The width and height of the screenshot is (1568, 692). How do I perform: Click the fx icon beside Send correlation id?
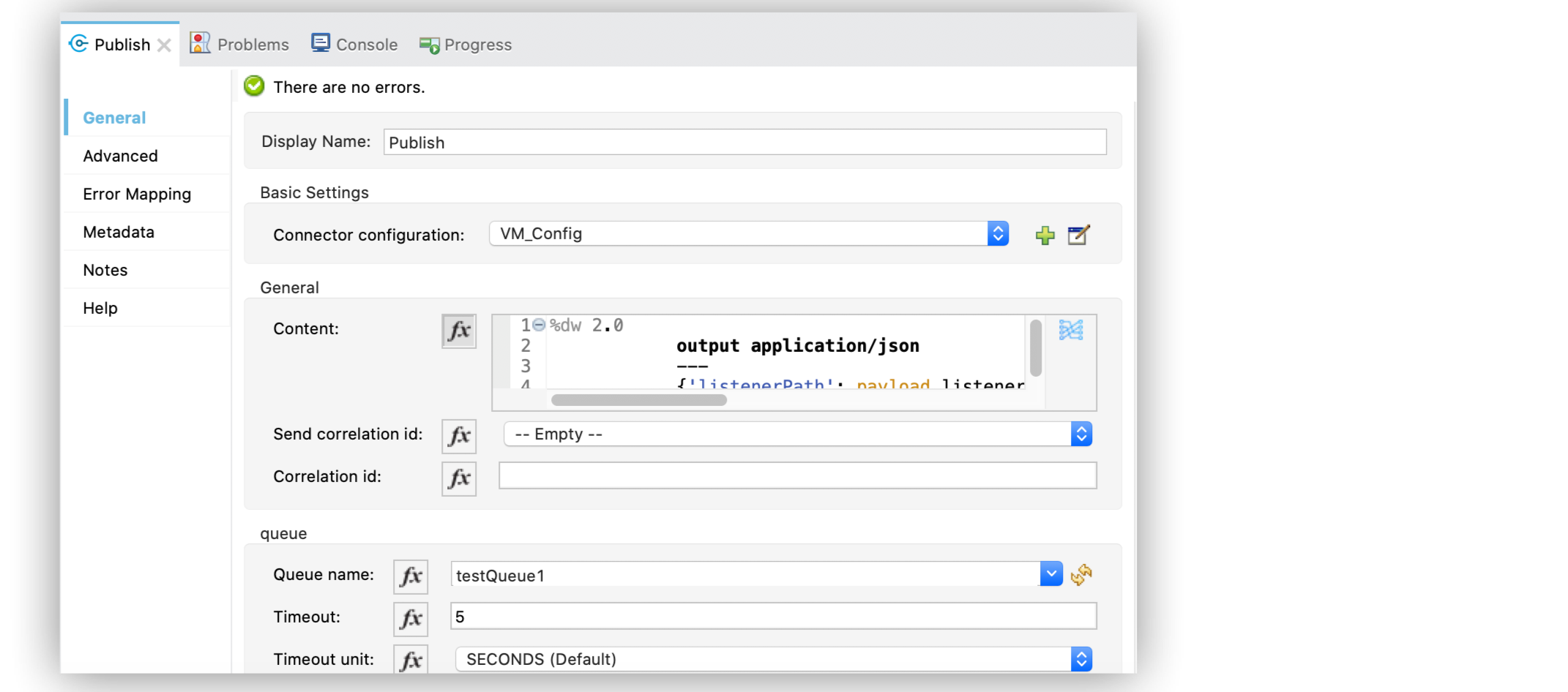tap(458, 436)
